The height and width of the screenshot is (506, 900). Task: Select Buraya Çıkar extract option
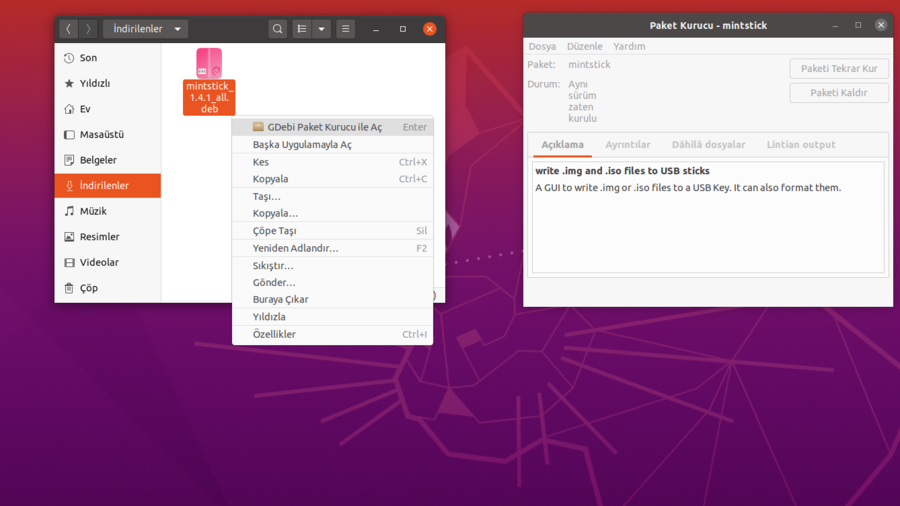(332, 299)
